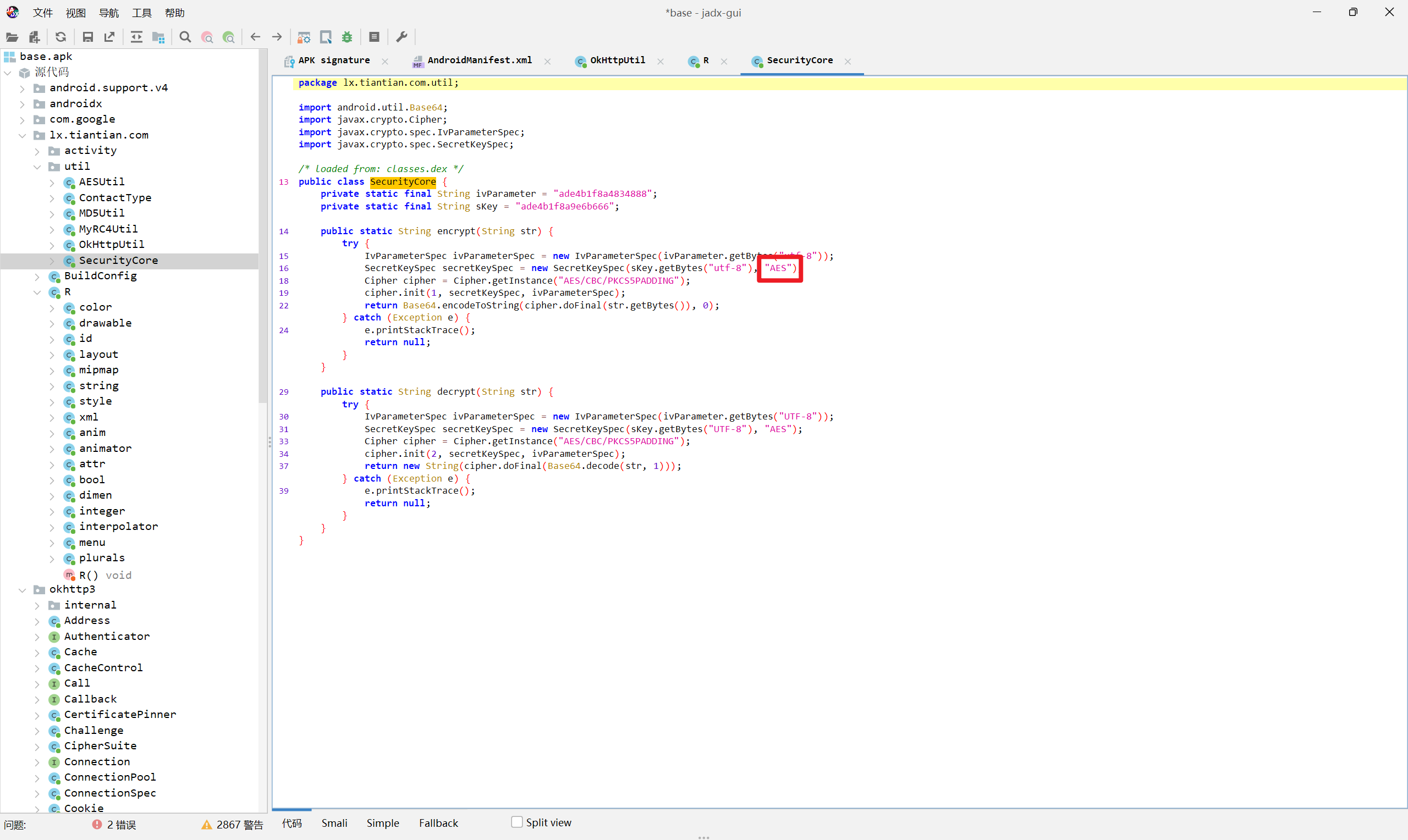Click the highlighted SecurityCore class name in code

[x=403, y=182]
